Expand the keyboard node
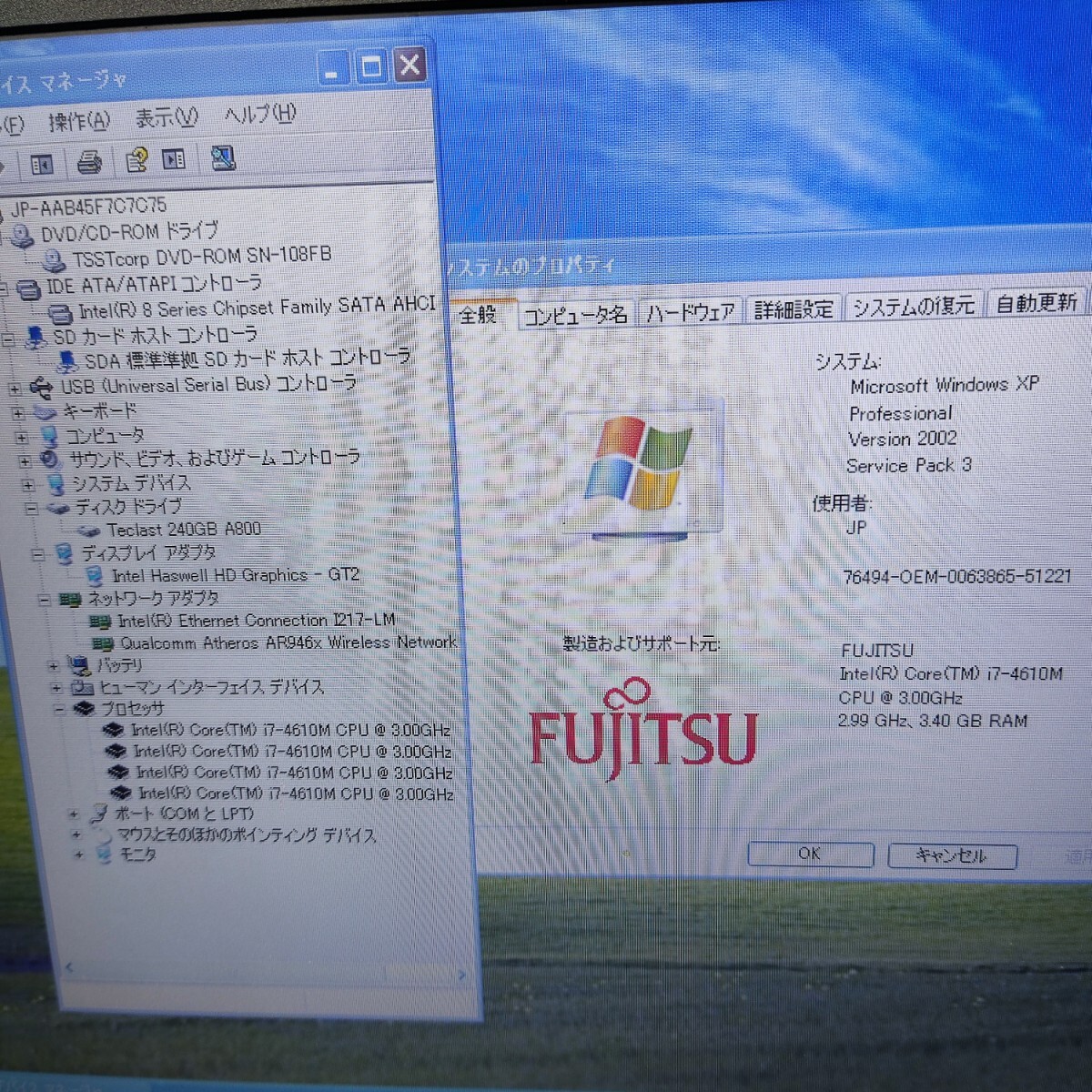The width and height of the screenshot is (1092, 1092). point(18,413)
